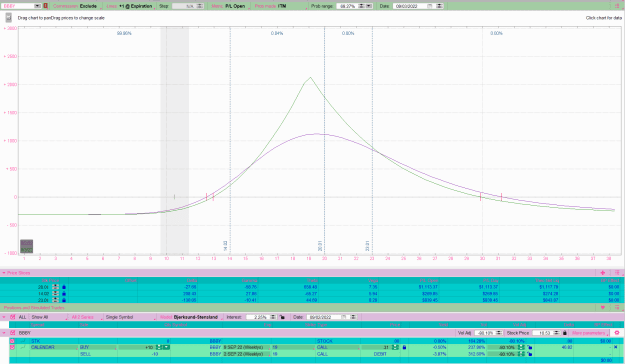Toggle the CALENDAR row checkbox

13,348
